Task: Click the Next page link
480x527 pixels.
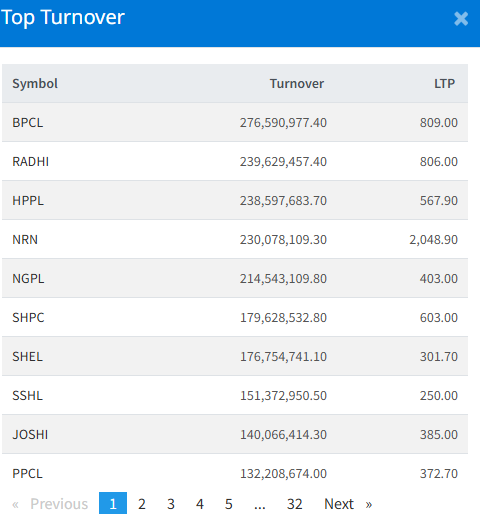Action: (x=339, y=504)
